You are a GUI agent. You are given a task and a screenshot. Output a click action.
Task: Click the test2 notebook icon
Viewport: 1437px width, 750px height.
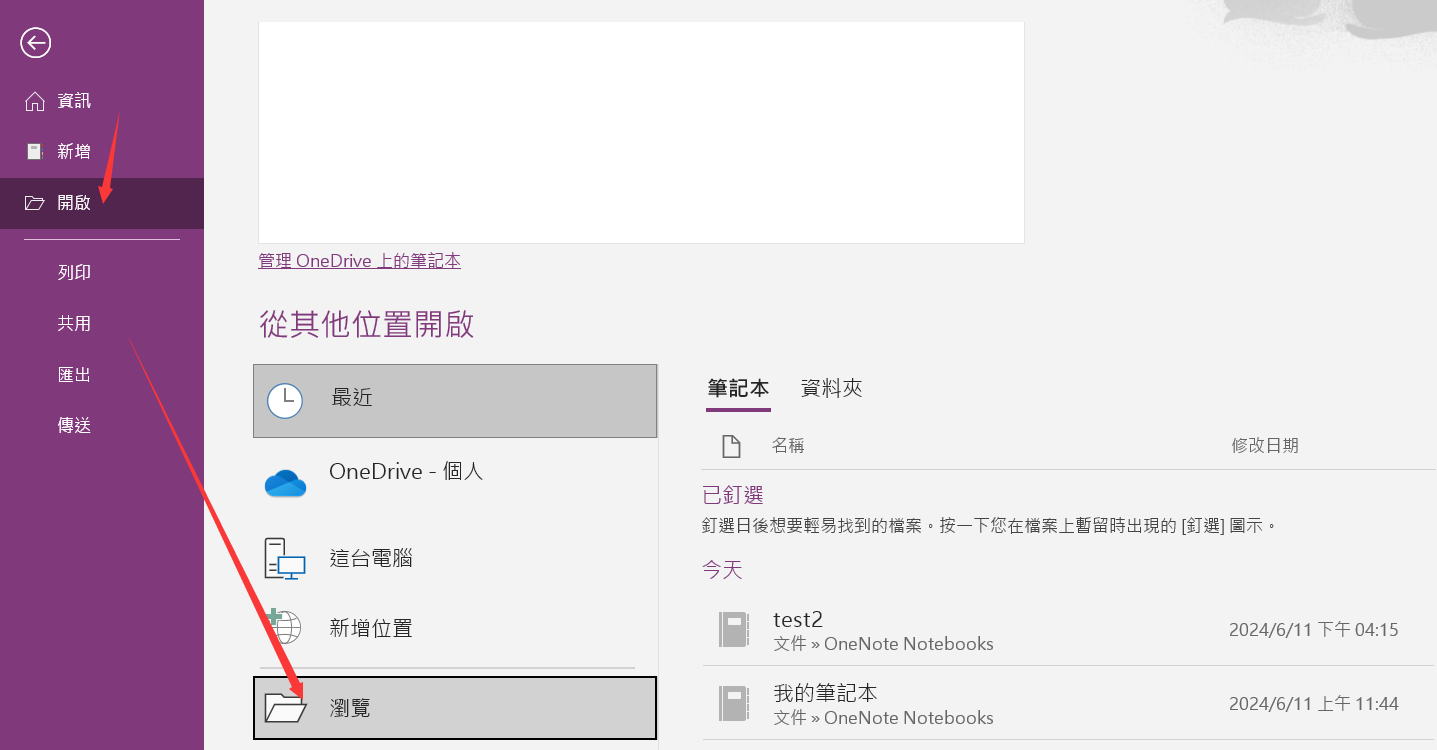point(734,629)
